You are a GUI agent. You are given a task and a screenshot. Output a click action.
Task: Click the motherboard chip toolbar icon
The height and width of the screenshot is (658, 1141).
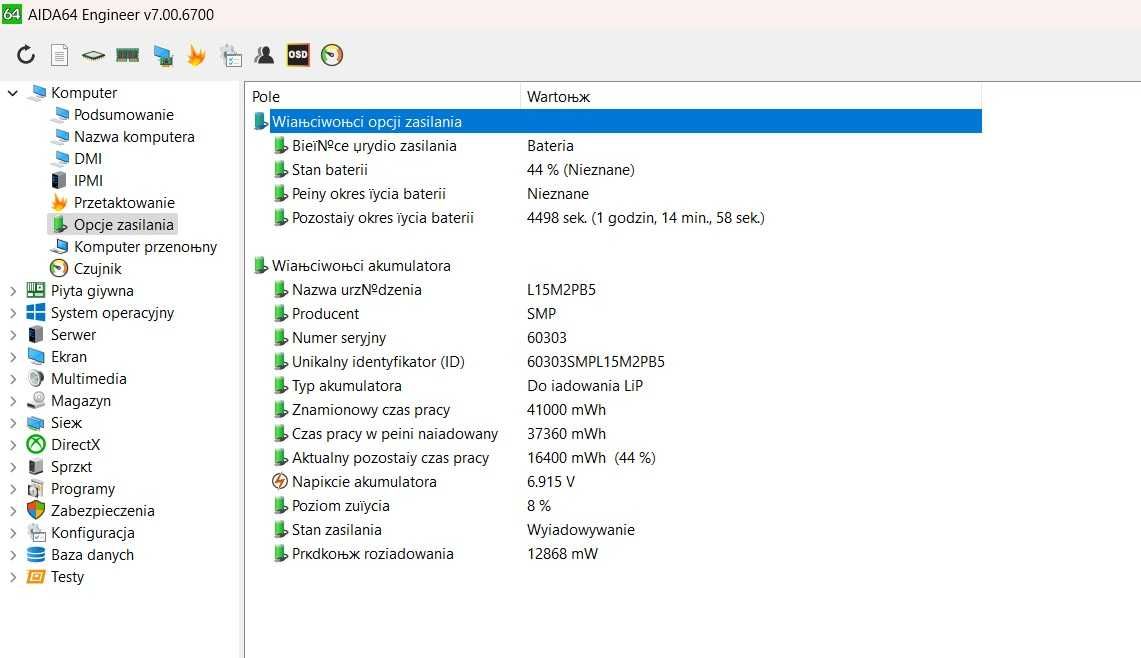pos(93,55)
